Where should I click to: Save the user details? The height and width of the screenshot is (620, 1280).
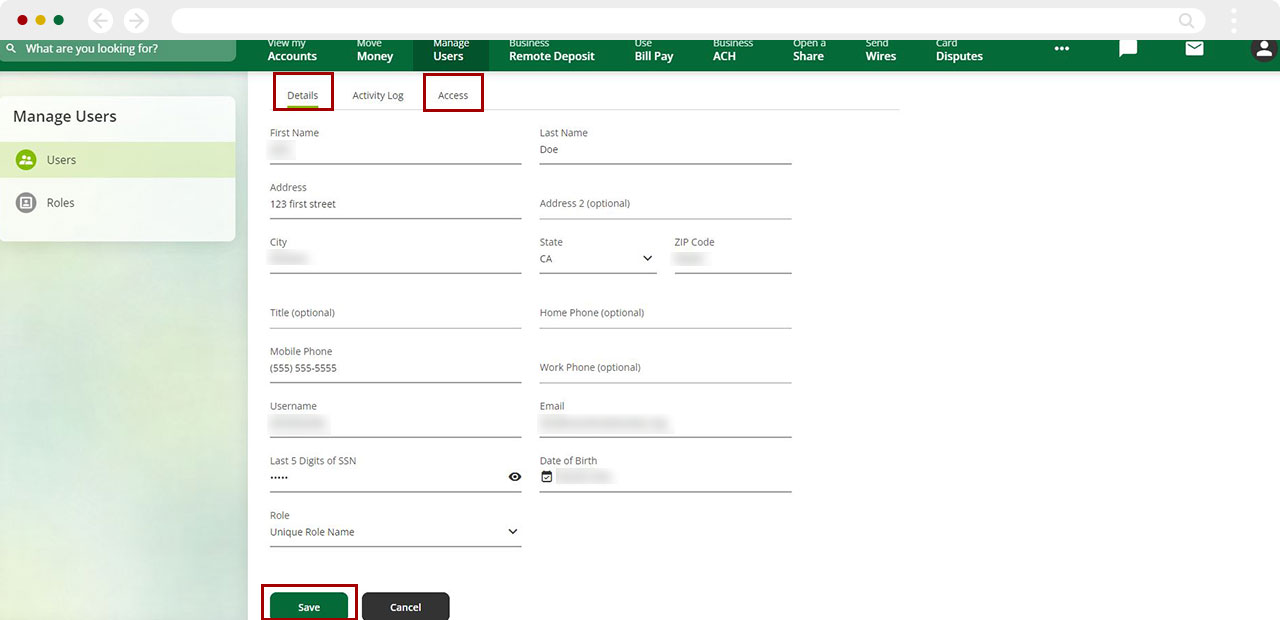(309, 607)
